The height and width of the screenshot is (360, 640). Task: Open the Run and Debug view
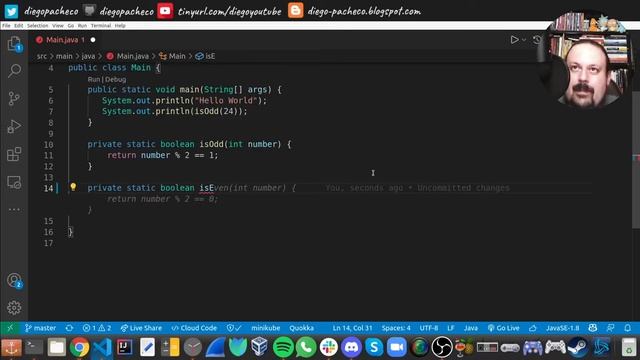(x=14, y=127)
